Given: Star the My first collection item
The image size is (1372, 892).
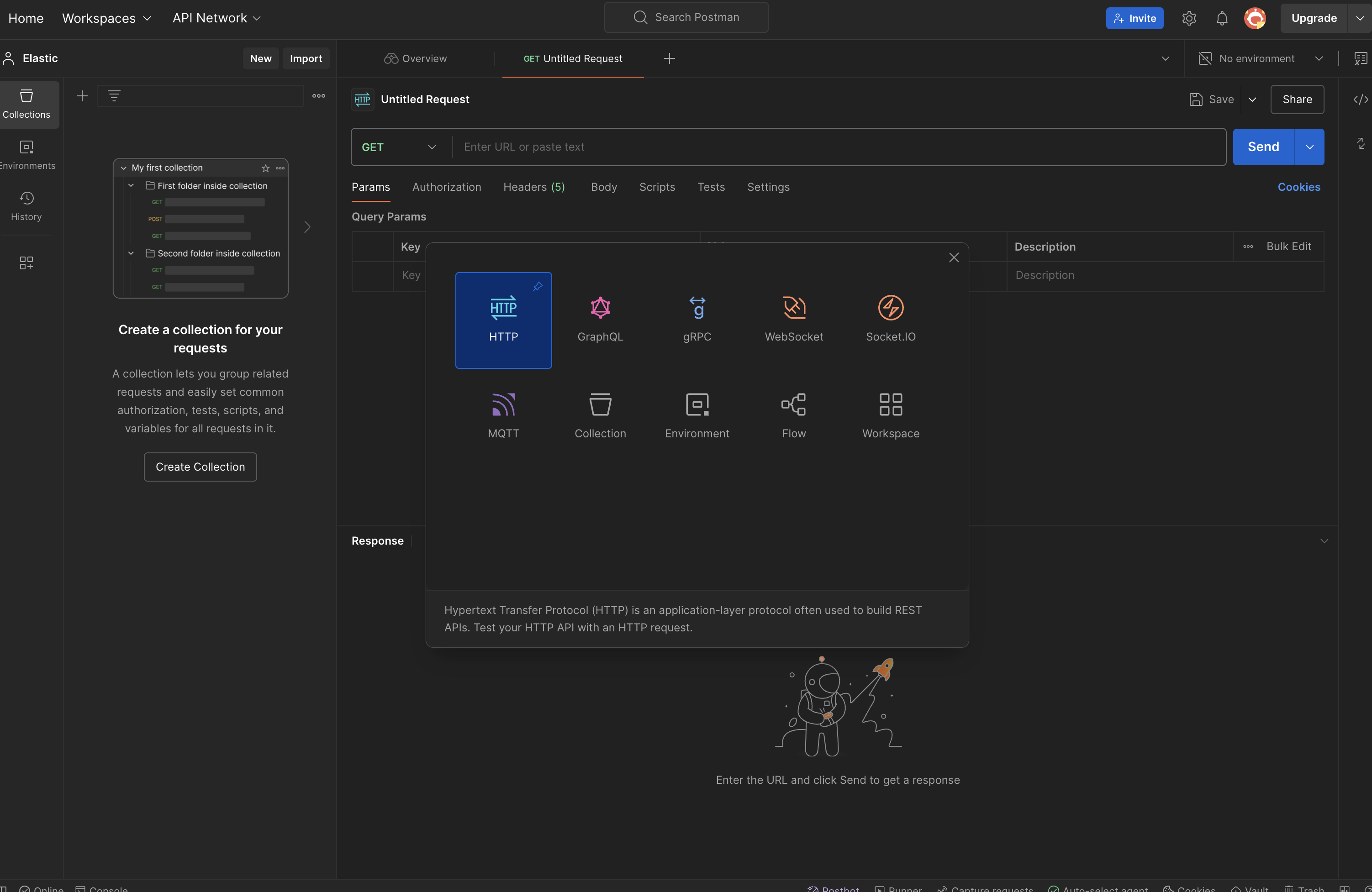Looking at the screenshot, I should tap(265, 168).
